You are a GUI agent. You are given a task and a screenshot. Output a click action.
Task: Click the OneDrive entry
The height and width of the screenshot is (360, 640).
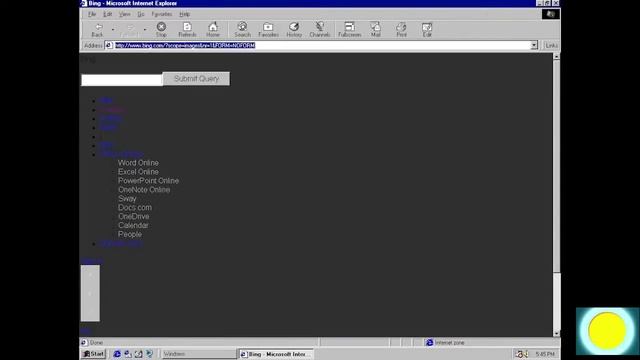[133, 216]
